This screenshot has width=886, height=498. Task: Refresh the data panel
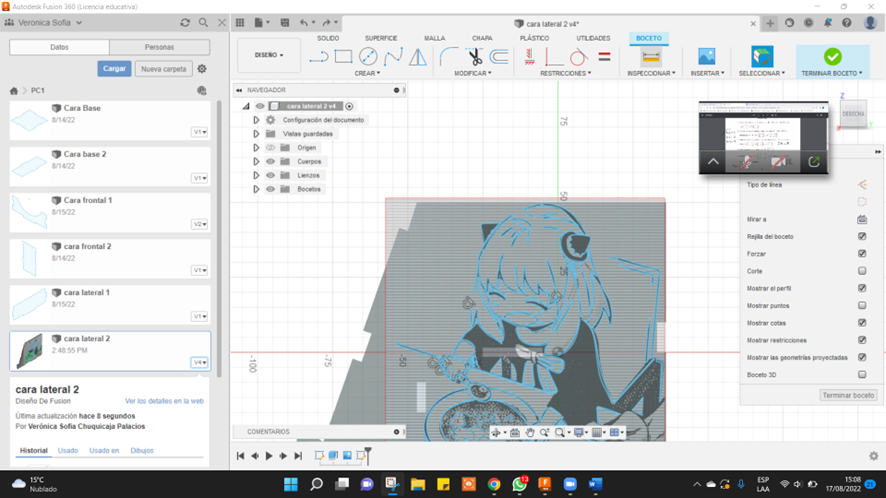185,23
